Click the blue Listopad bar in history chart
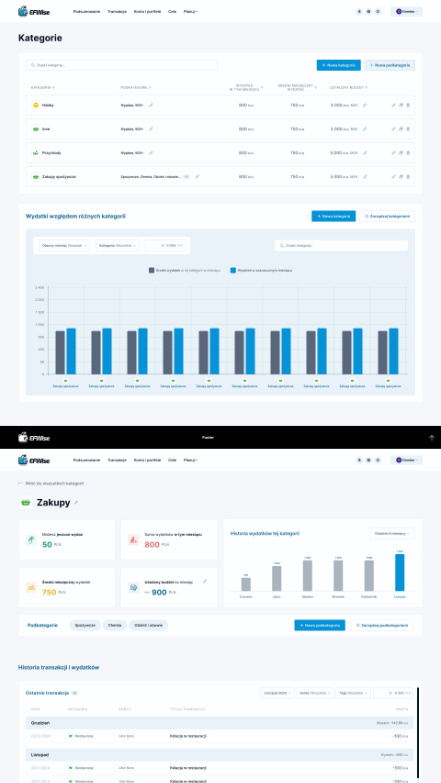The height and width of the screenshot is (783, 441). click(x=400, y=572)
